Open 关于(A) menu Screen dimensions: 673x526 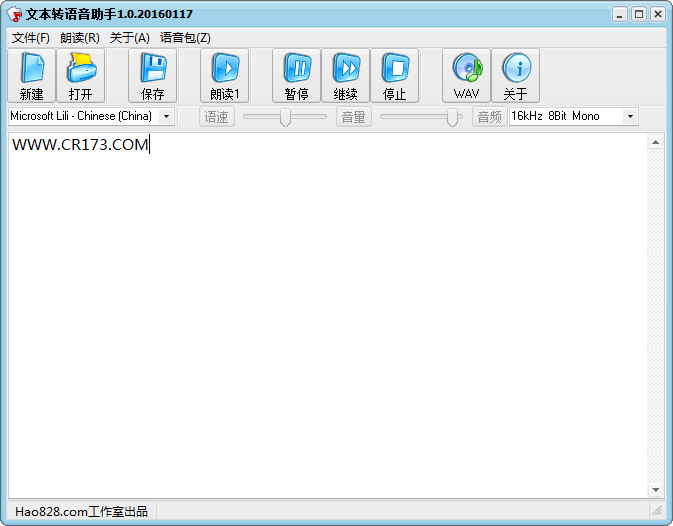(130, 38)
